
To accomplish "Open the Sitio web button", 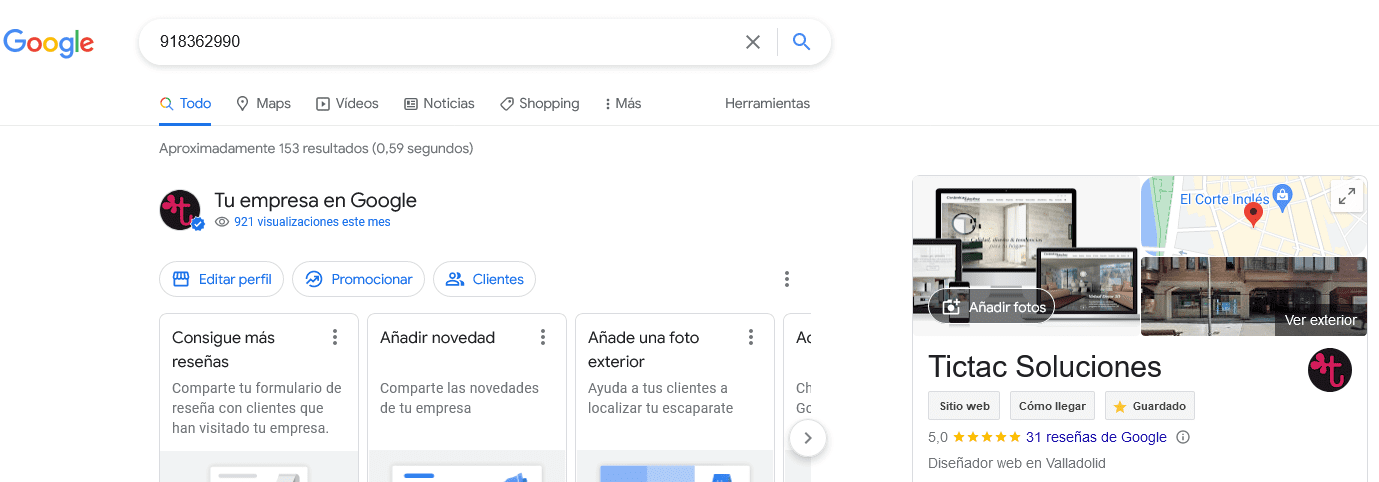I will tap(965, 406).
